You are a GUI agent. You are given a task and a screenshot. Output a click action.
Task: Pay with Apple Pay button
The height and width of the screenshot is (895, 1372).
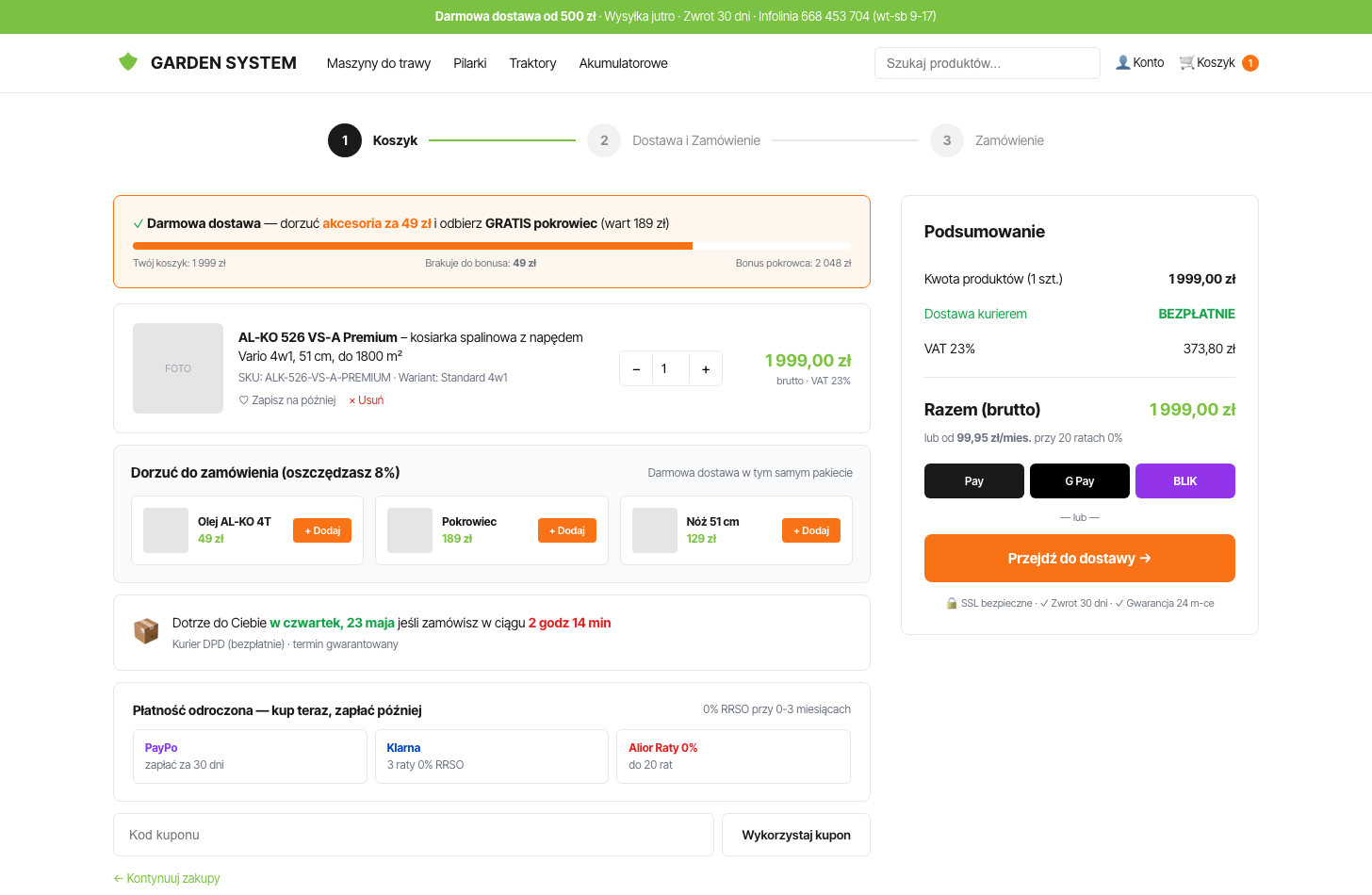coord(974,480)
